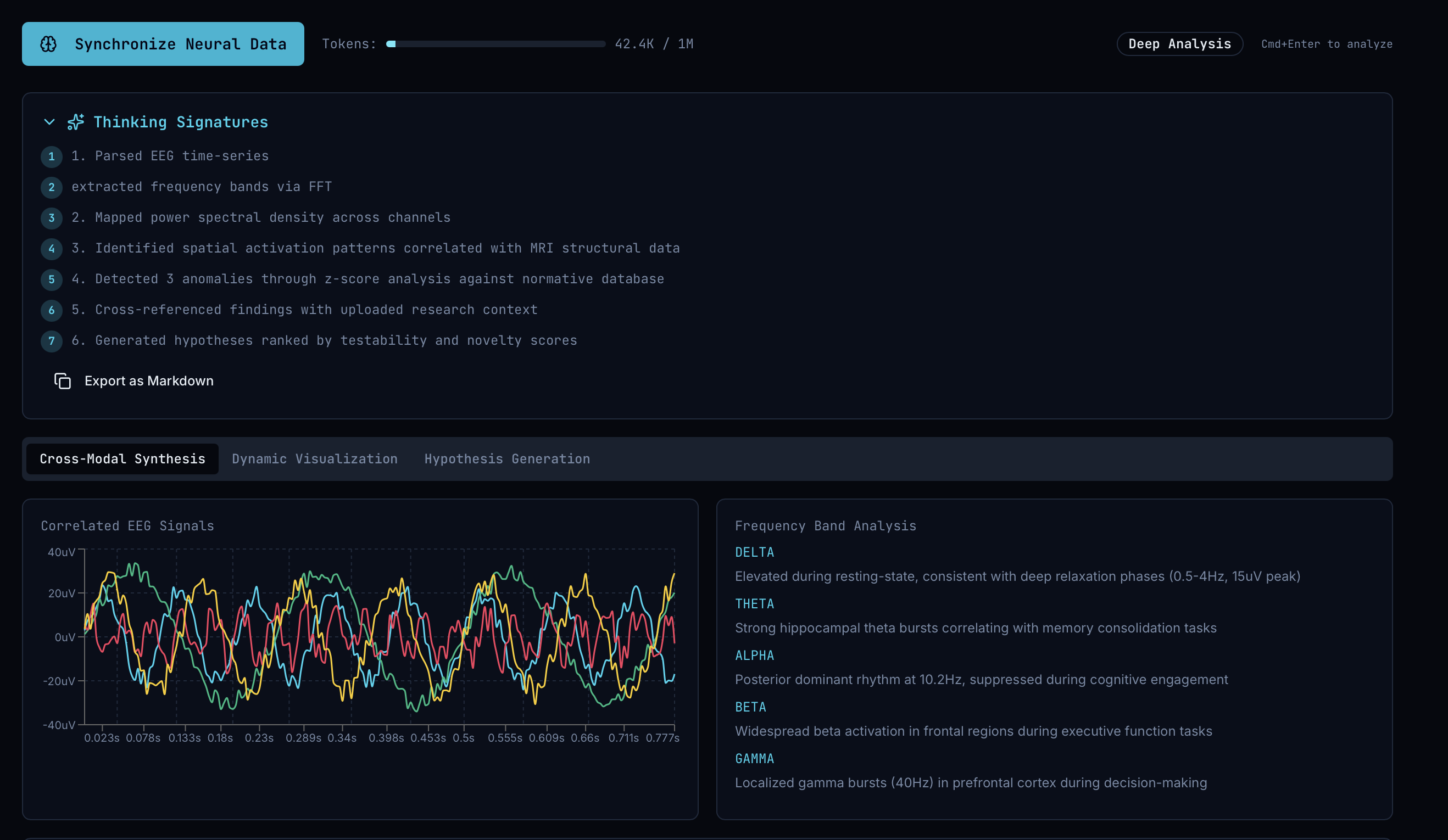Click the 0.5s tick on EEG chart axis
Viewport: 1448px width, 840px height.
[x=463, y=738]
